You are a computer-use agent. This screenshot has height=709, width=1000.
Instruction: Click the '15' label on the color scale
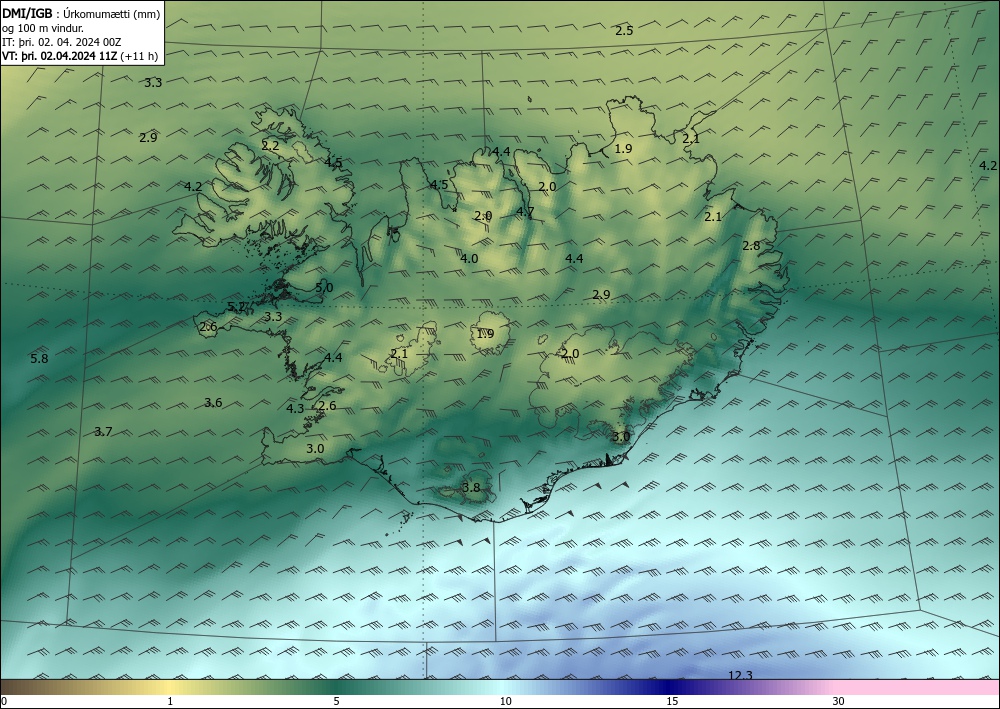(672, 701)
